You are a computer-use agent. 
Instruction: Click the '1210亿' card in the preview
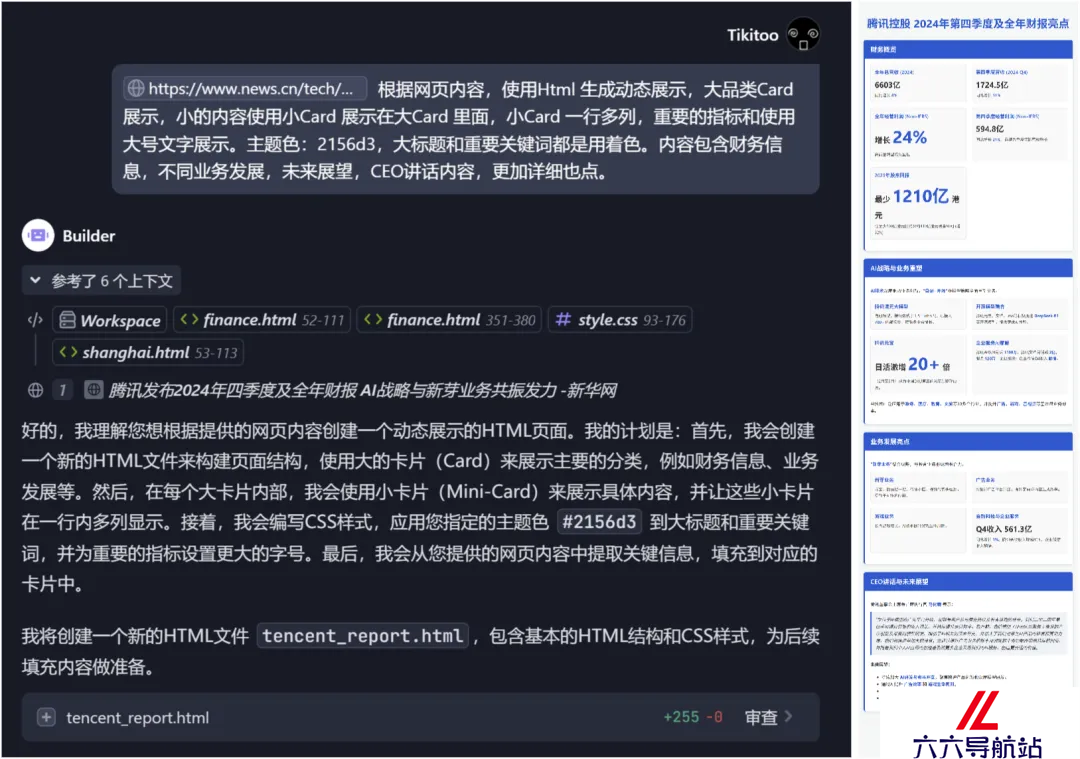(918, 203)
